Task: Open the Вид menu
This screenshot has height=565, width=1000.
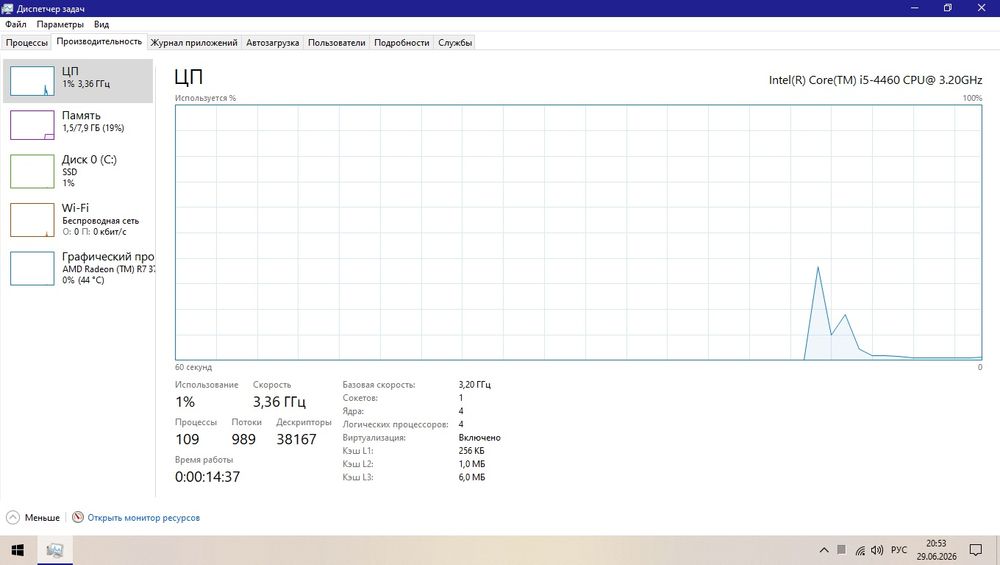Action: tap(101, 24)
